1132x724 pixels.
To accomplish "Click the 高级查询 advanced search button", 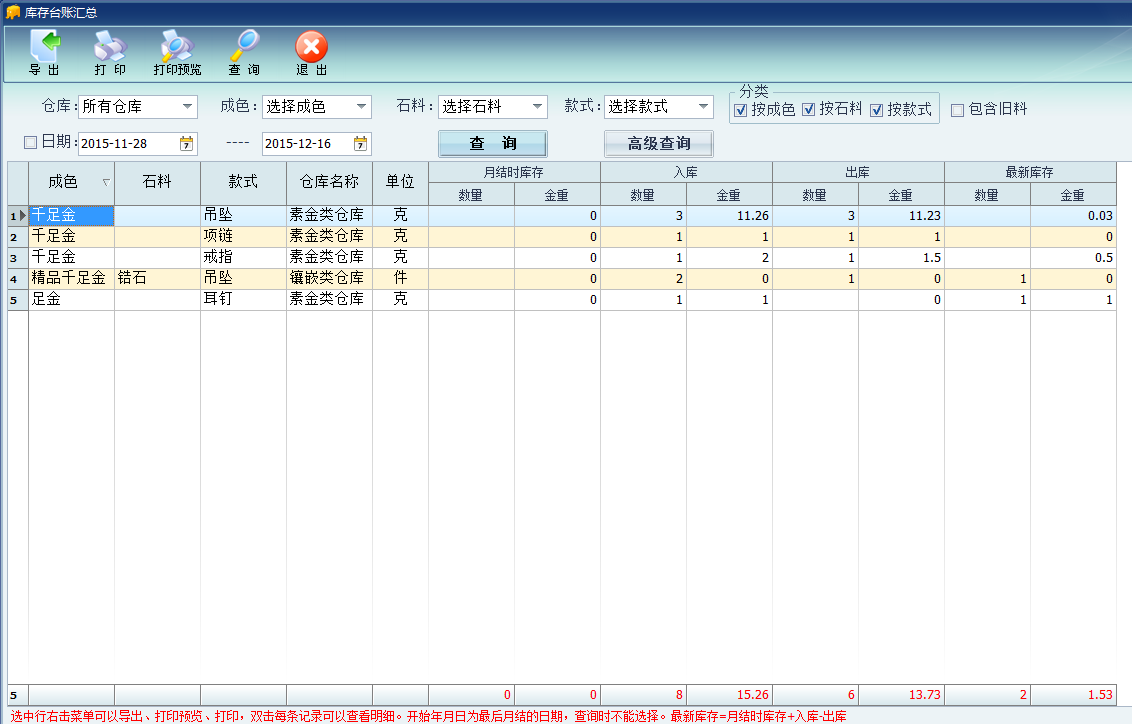I will tap(658, 144).
